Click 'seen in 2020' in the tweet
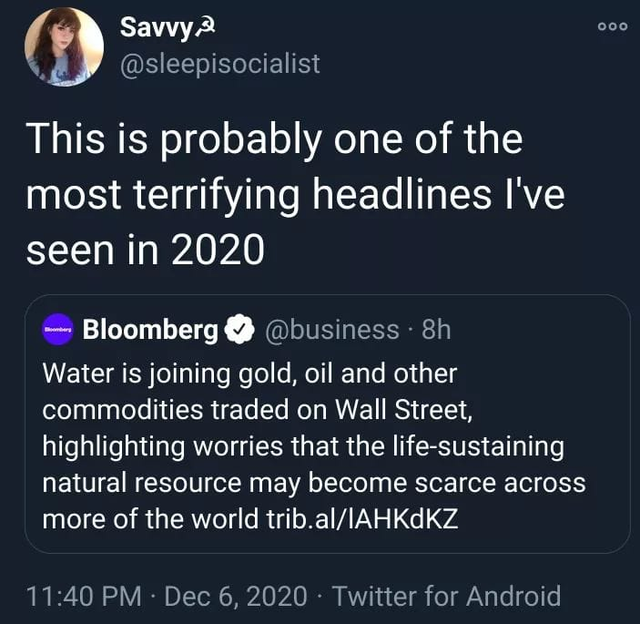This screenshot has width=640, height=624. coord(144,250)
